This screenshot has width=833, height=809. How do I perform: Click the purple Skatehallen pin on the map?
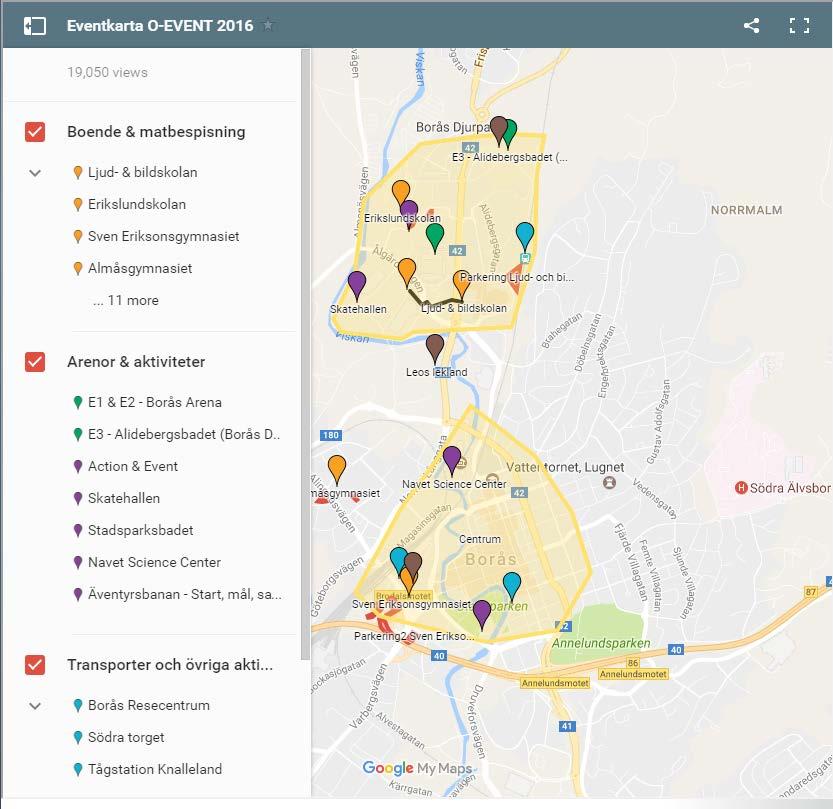357,285
